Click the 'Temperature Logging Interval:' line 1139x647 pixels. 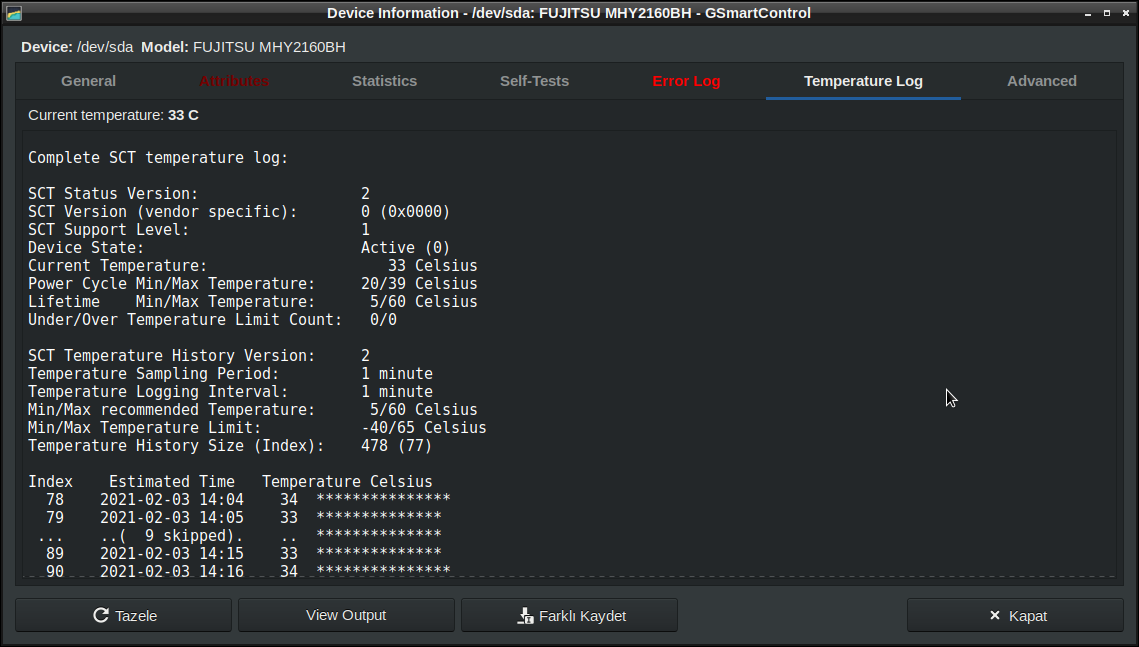click(230, 392)
